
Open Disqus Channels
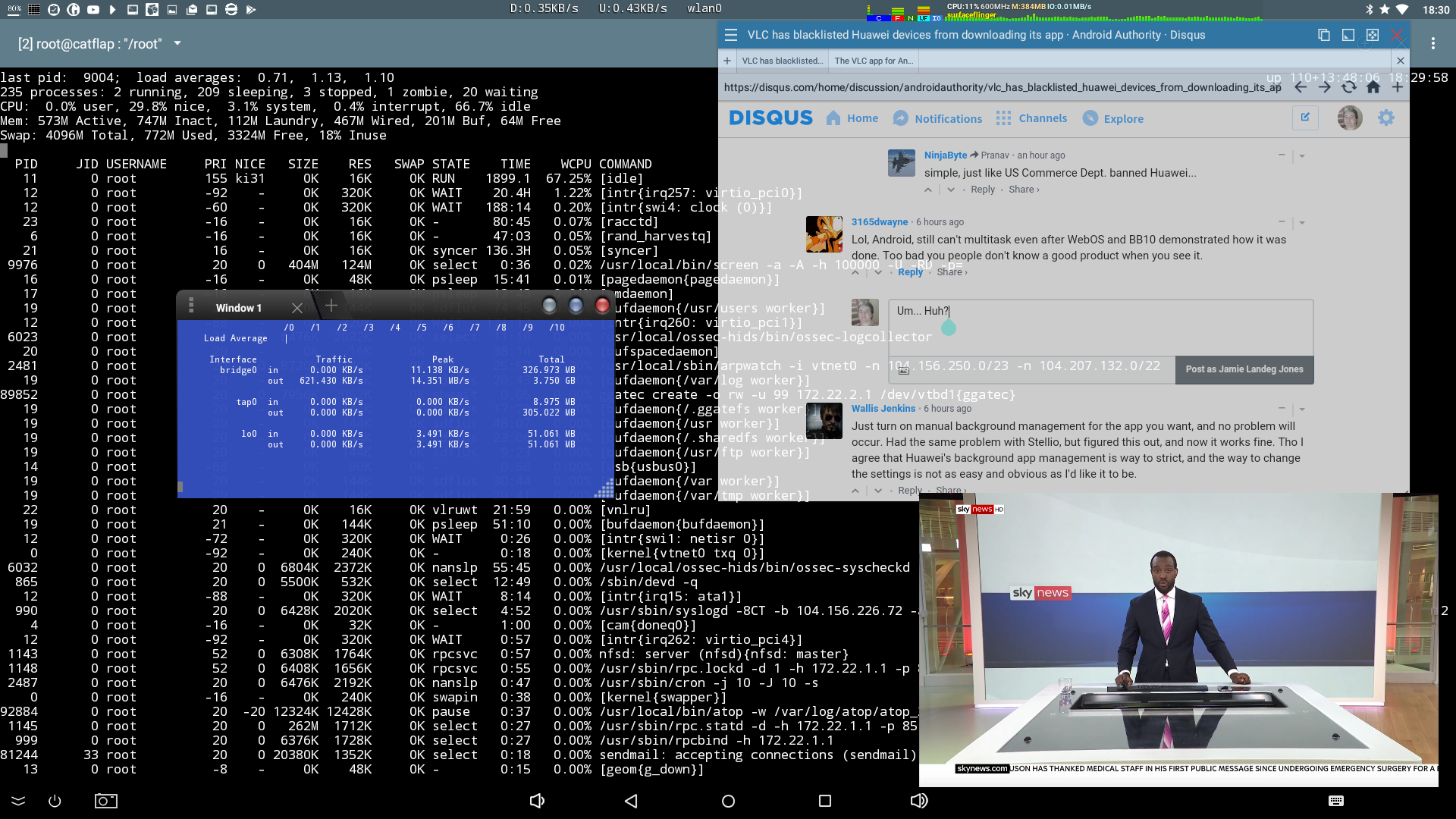click(x=1031, y=118)
